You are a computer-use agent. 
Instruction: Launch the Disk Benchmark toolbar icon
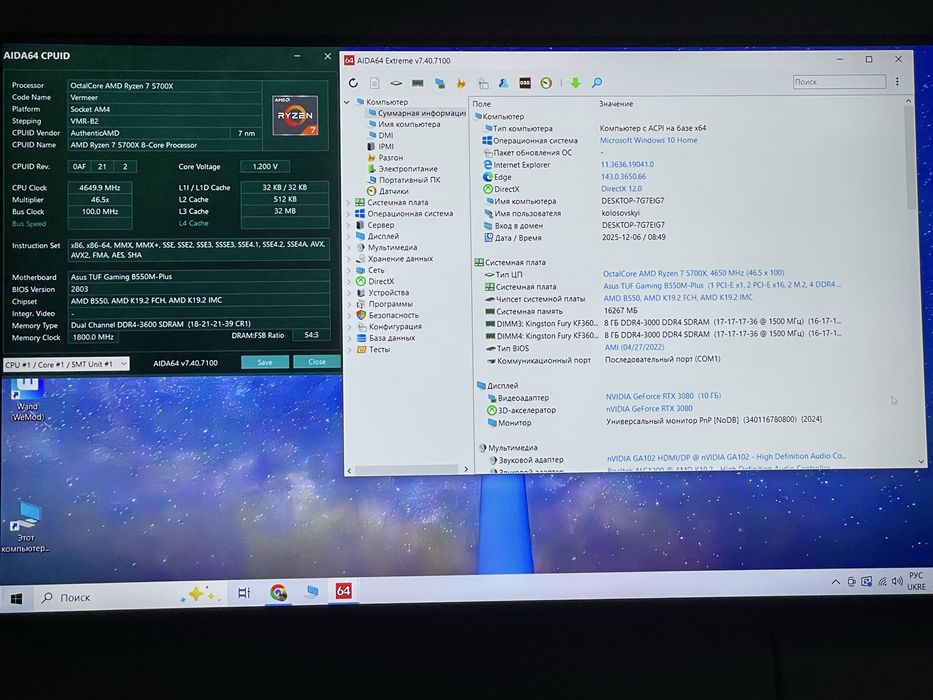tap(396, 83)
